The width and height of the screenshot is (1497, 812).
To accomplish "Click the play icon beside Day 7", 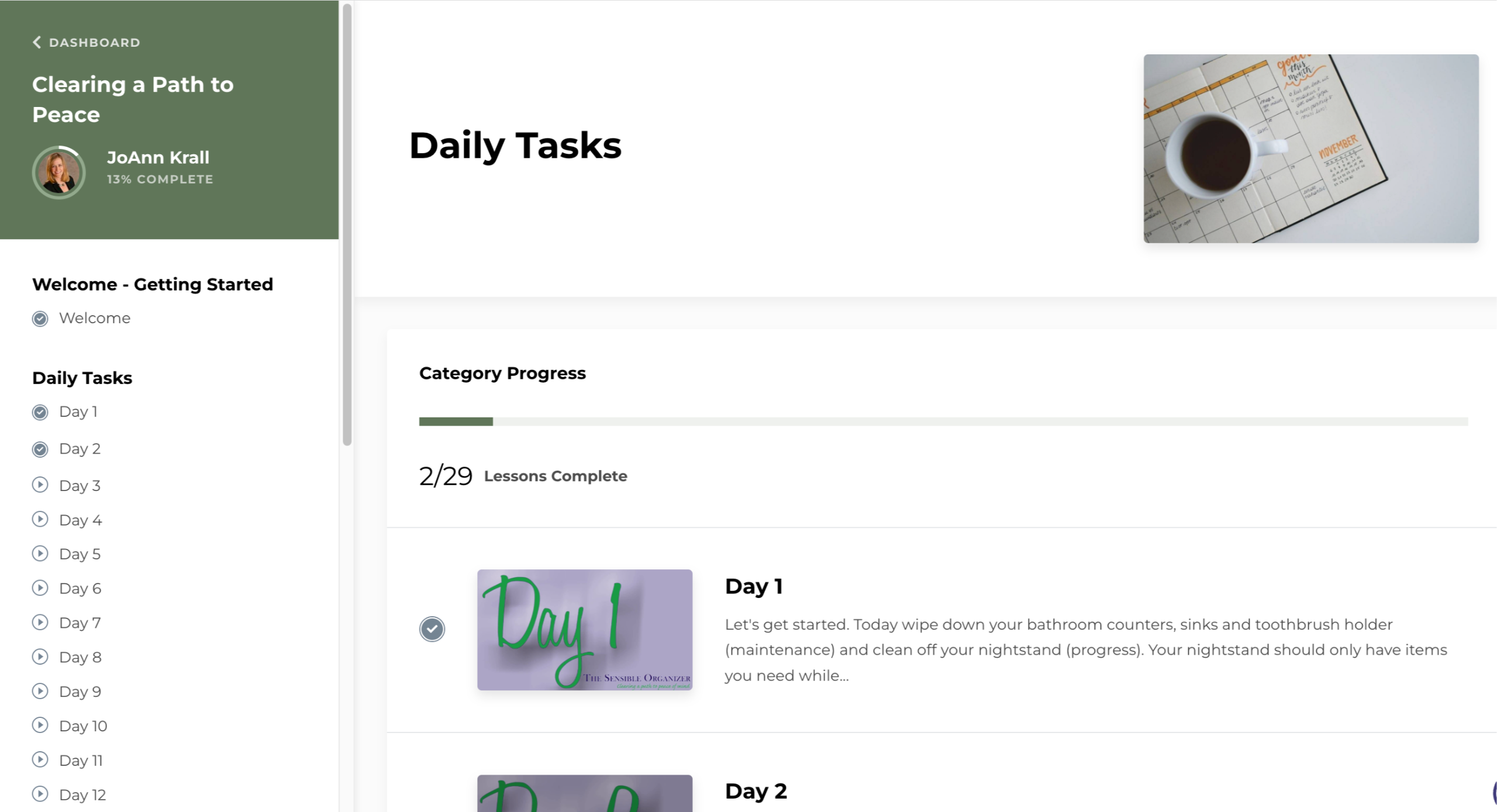I will [x=40, y=622].
